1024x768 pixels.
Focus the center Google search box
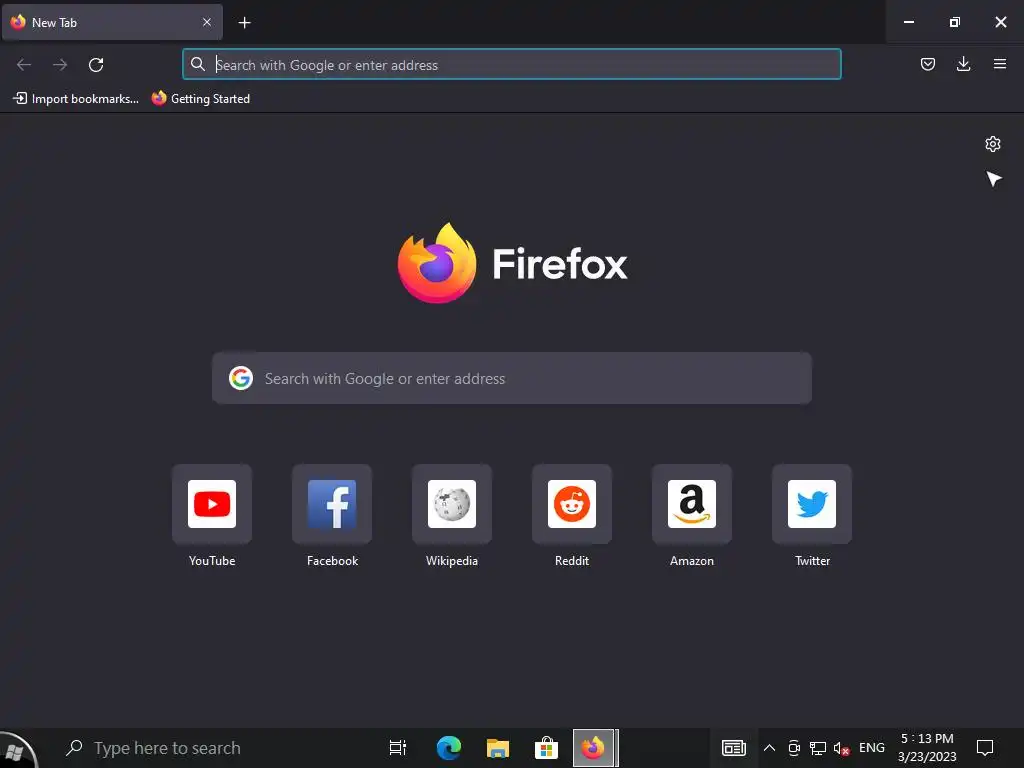pyautogui.click(x=511, y=378)
